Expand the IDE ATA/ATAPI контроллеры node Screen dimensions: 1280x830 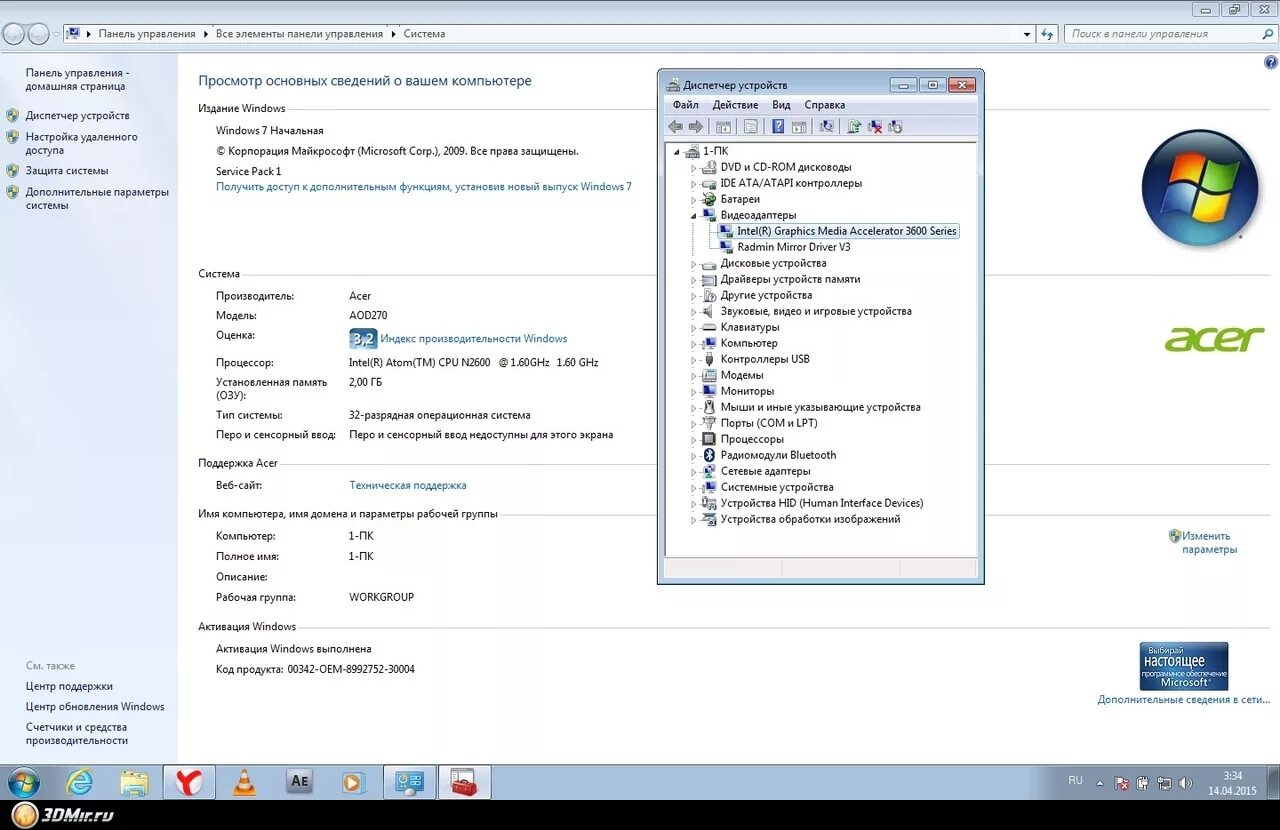point(693,184)
